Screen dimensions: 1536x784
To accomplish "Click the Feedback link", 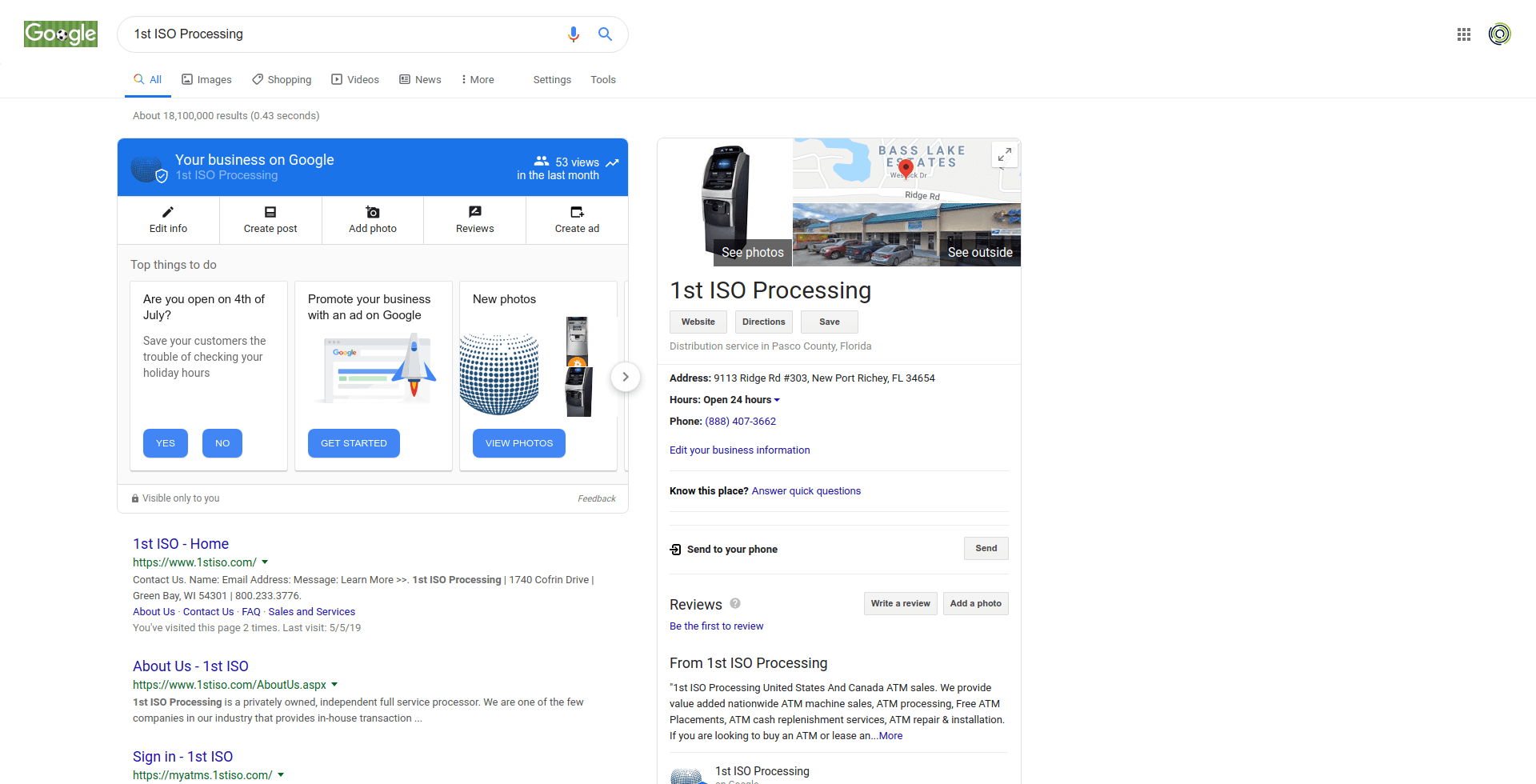I will (x=597, y=498).
